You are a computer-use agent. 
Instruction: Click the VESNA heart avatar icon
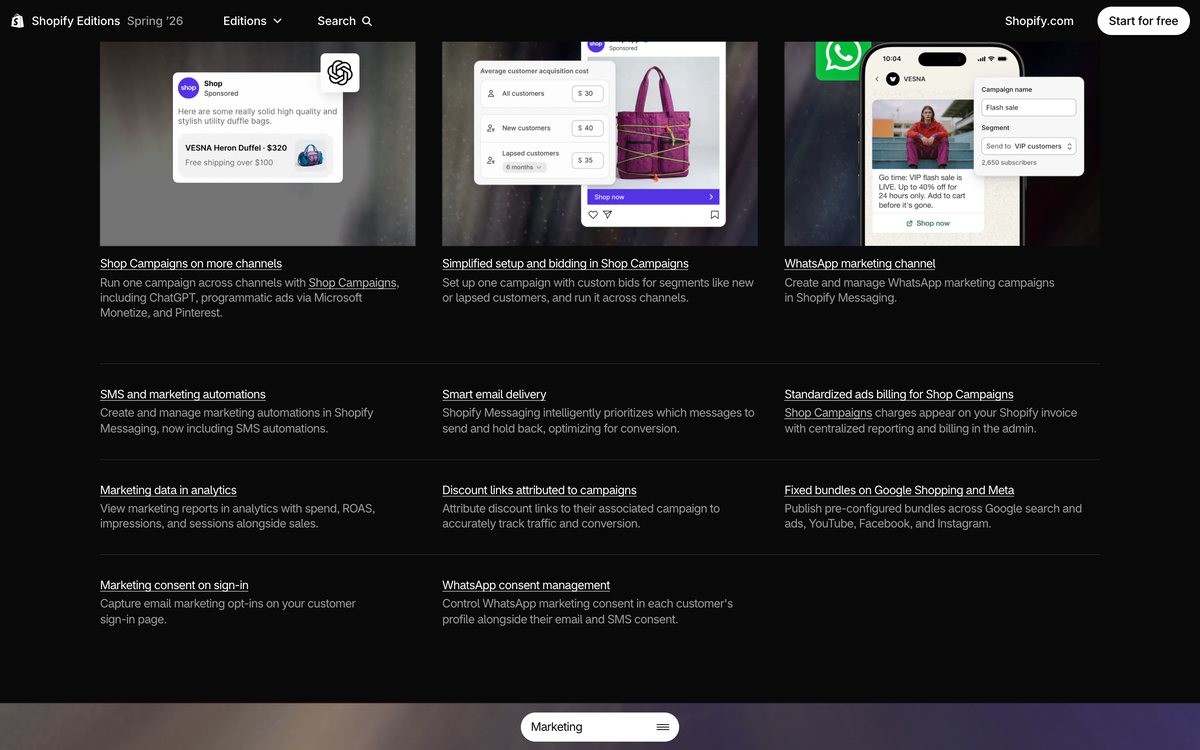pyautogui.click(x=893, y=78)
